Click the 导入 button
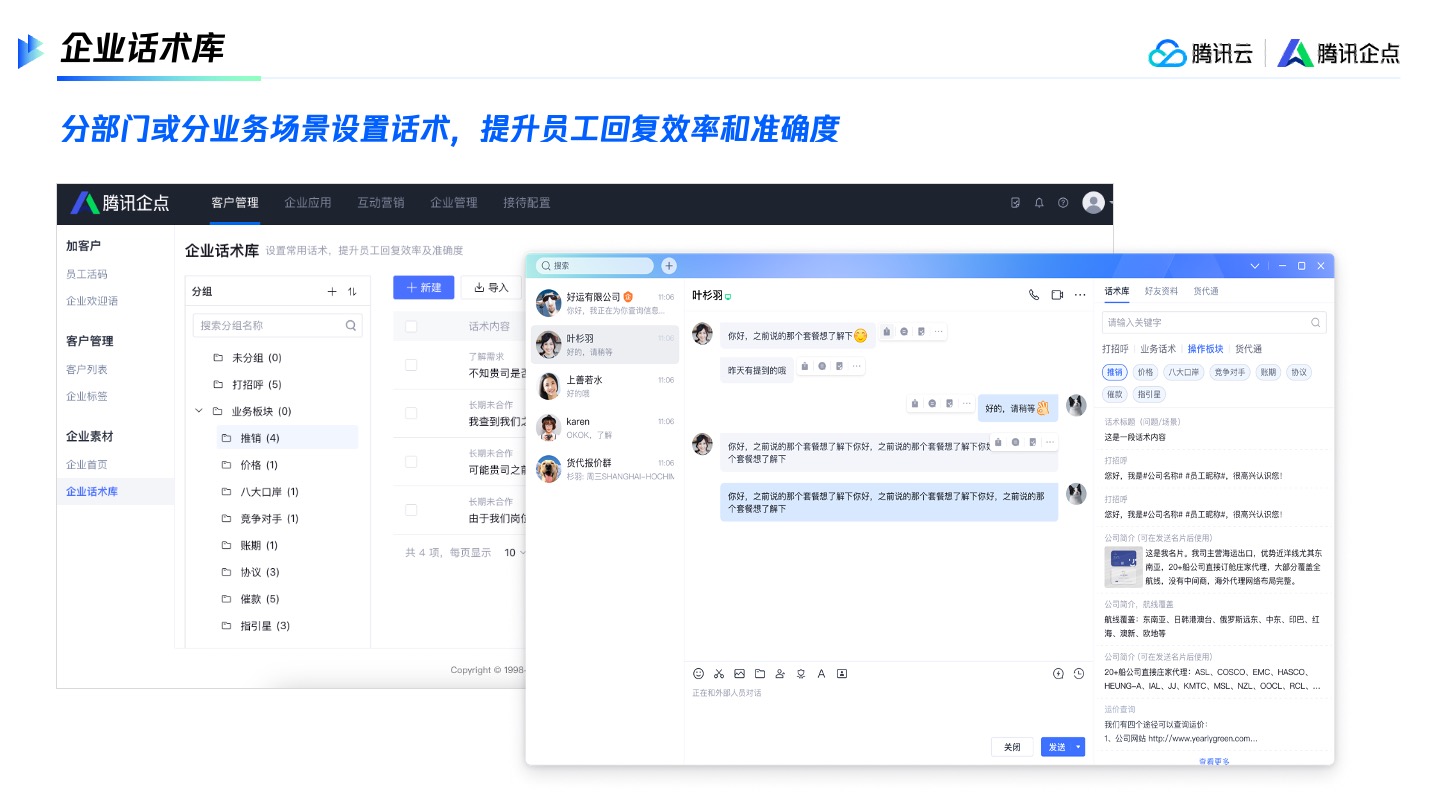Viewport: 1440px width, 810px height. 491,288
